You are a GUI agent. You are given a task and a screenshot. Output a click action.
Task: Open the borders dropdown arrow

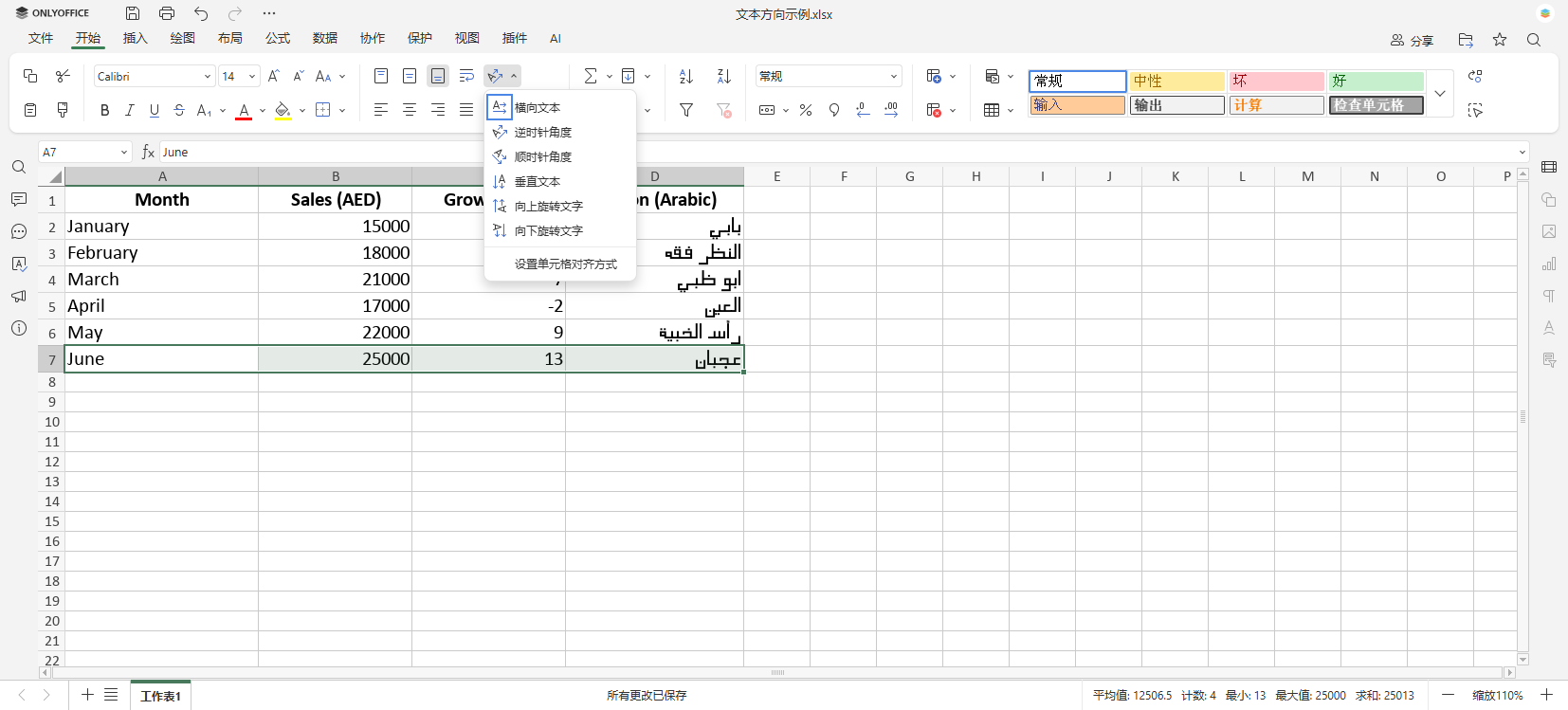pyautogui.click(x=342, y=111)
